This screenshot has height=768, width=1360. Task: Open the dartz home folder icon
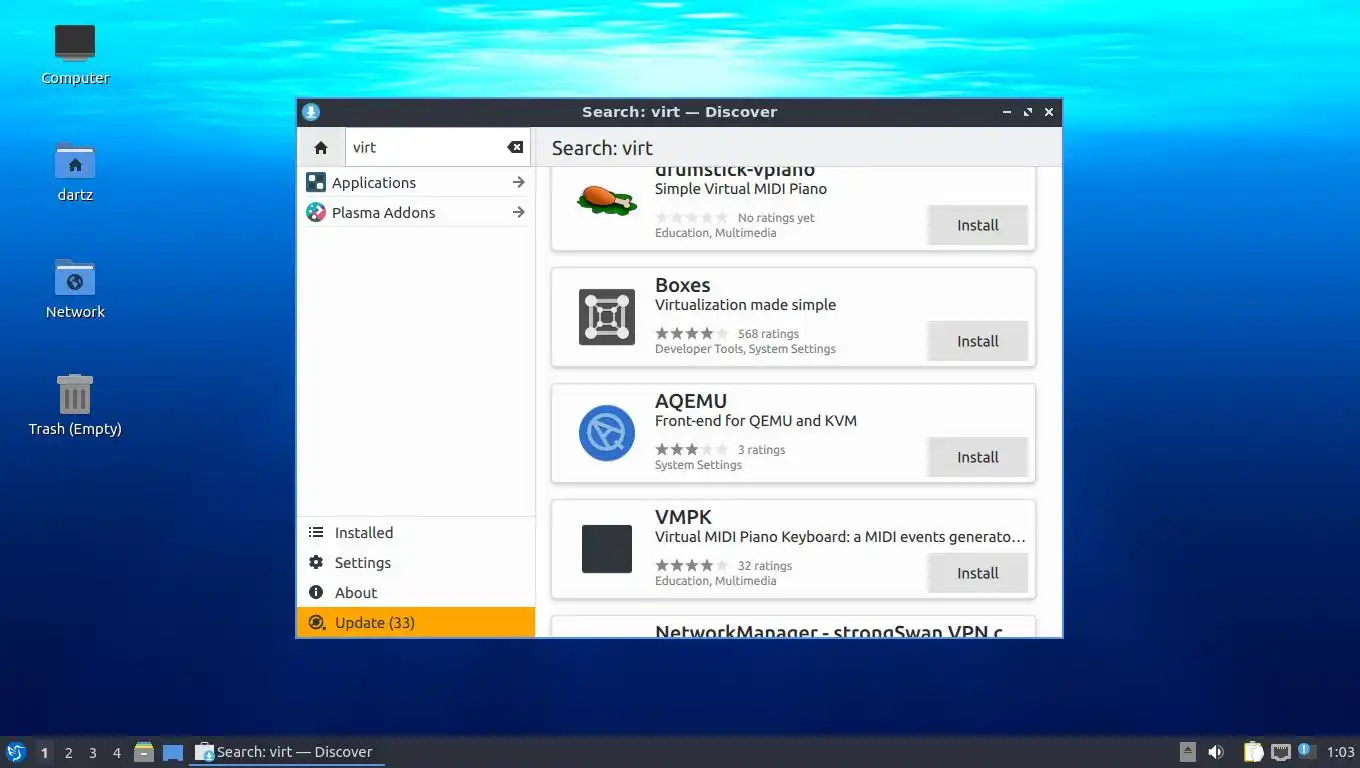(x=75, y=172)
